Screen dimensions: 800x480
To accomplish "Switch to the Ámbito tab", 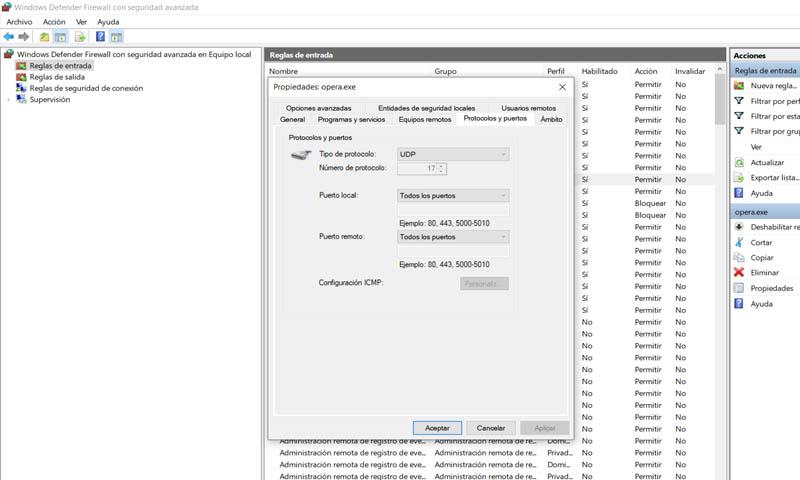I will [x=552, y=119].
